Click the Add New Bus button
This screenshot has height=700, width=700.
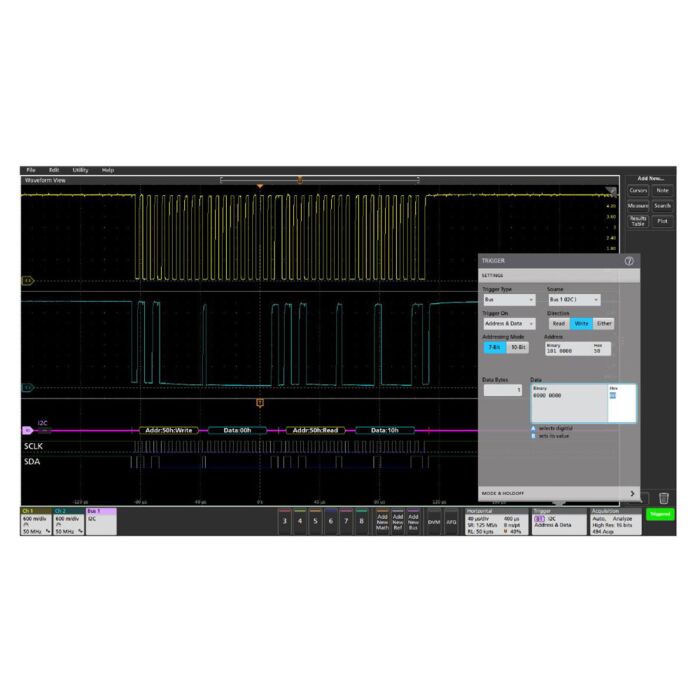412,522
